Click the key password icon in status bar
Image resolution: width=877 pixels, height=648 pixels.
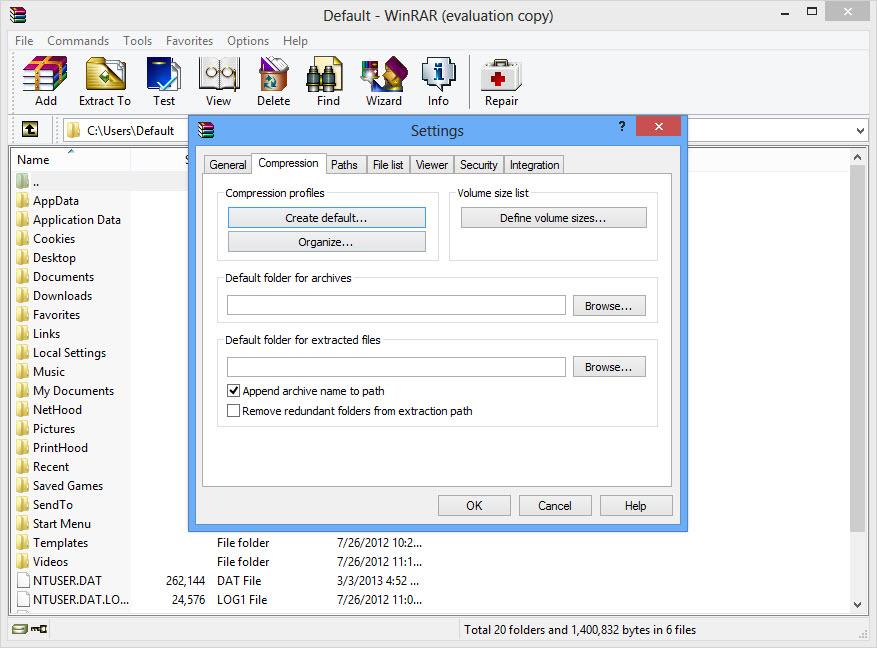pyautogui.click(x=39, y=629)
